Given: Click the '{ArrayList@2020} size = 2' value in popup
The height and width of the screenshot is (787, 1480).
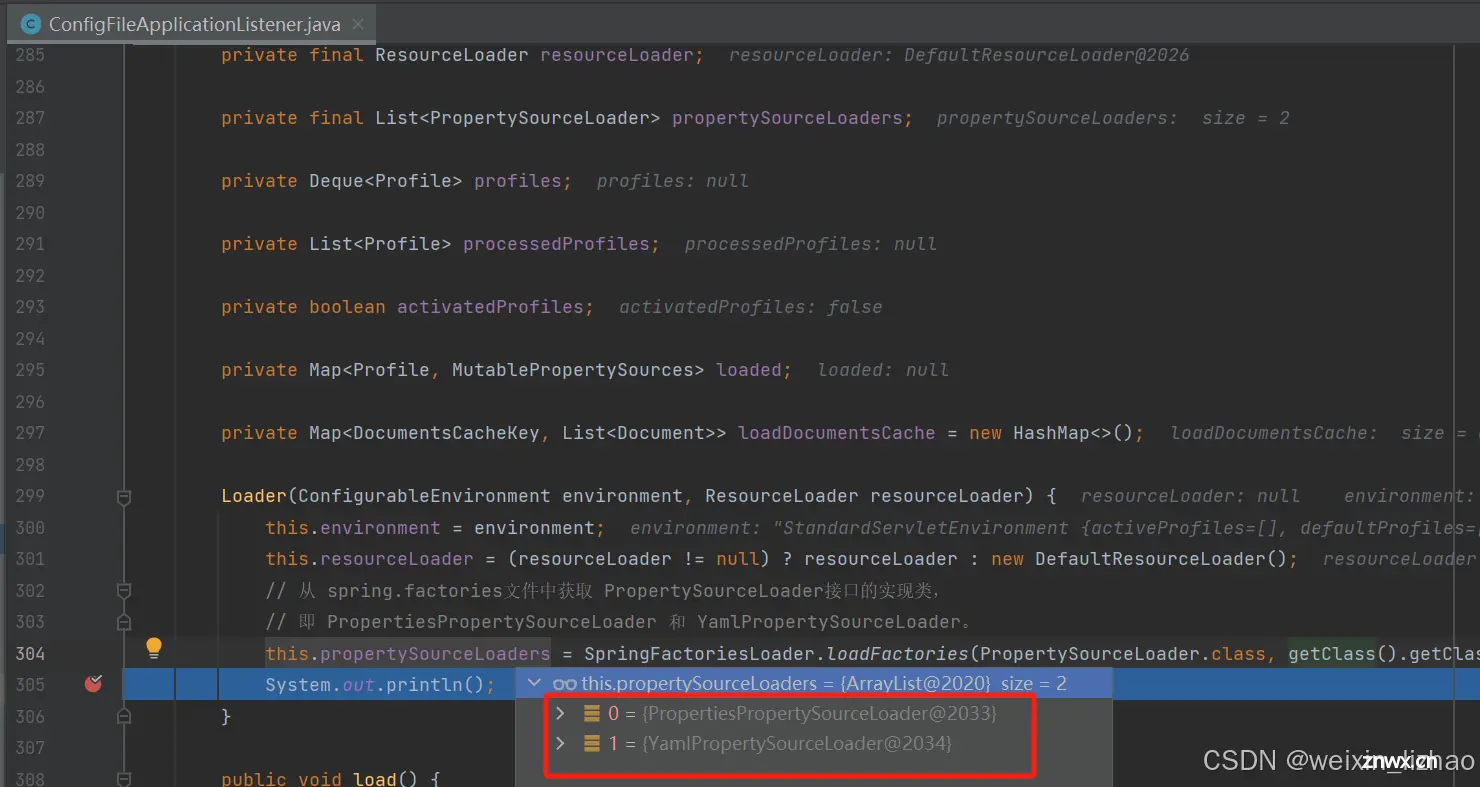Looking at the screenshot, I should pos(953,684).
